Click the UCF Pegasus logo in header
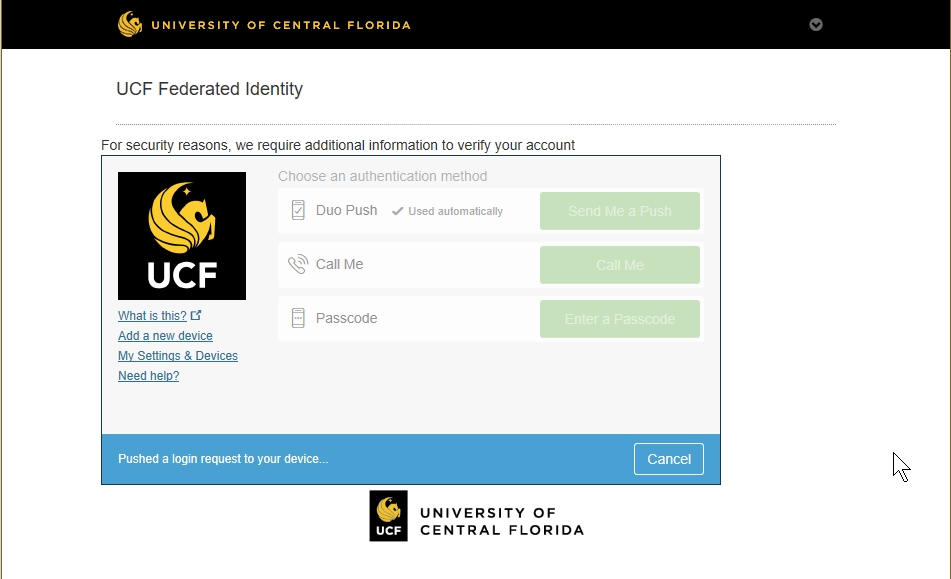The width and height of the screenshot is (951, 579). [x=130, y=24]
